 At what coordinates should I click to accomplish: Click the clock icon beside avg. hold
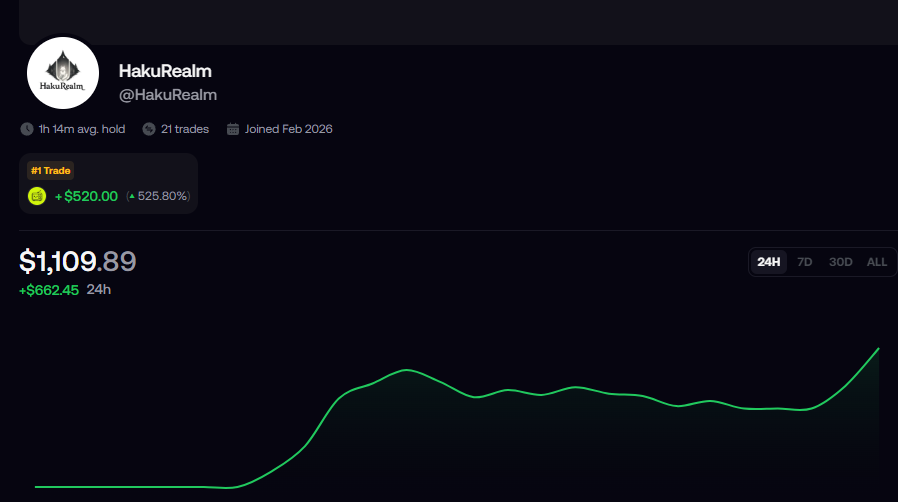pyautogui.click(x=27, y=129)
